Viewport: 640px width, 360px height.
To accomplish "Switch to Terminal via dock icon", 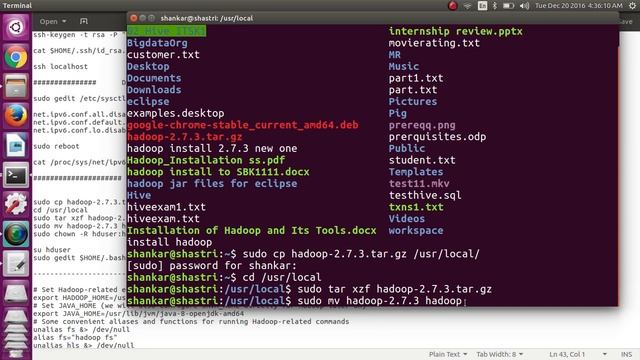I will pos(16,176).
